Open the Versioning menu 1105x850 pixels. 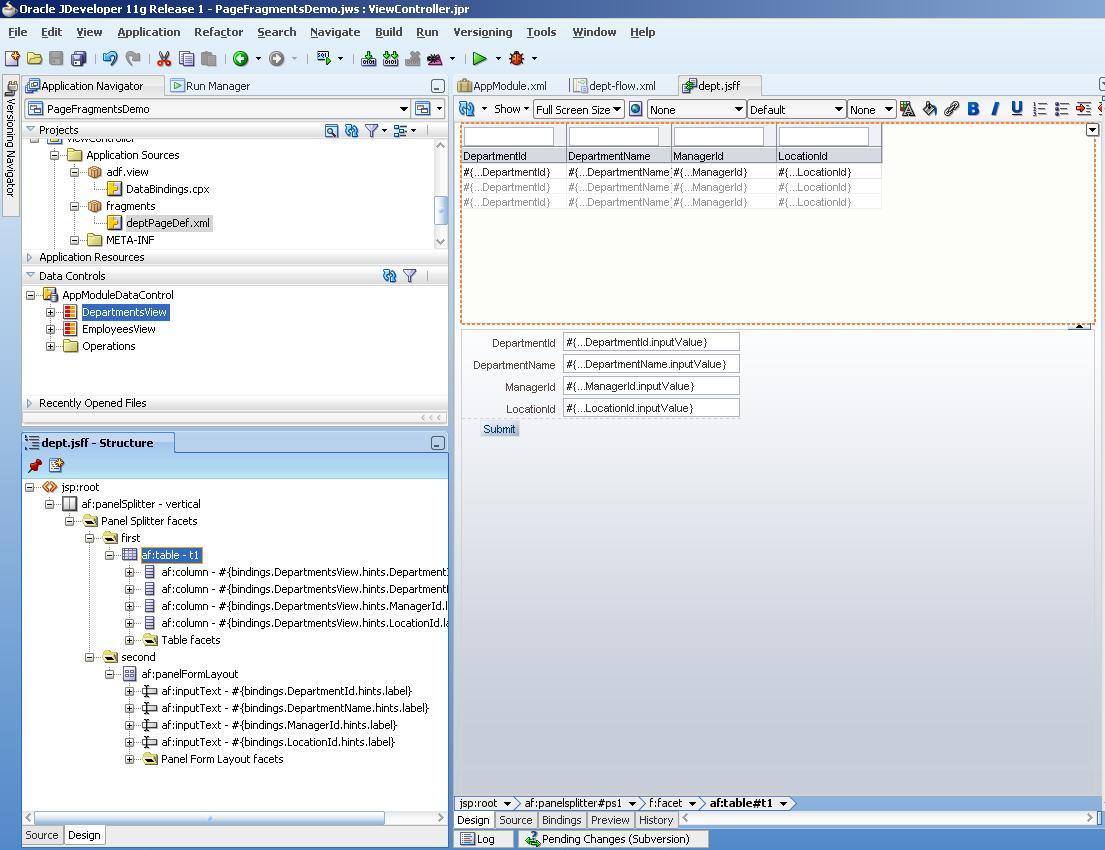[482, 32]
